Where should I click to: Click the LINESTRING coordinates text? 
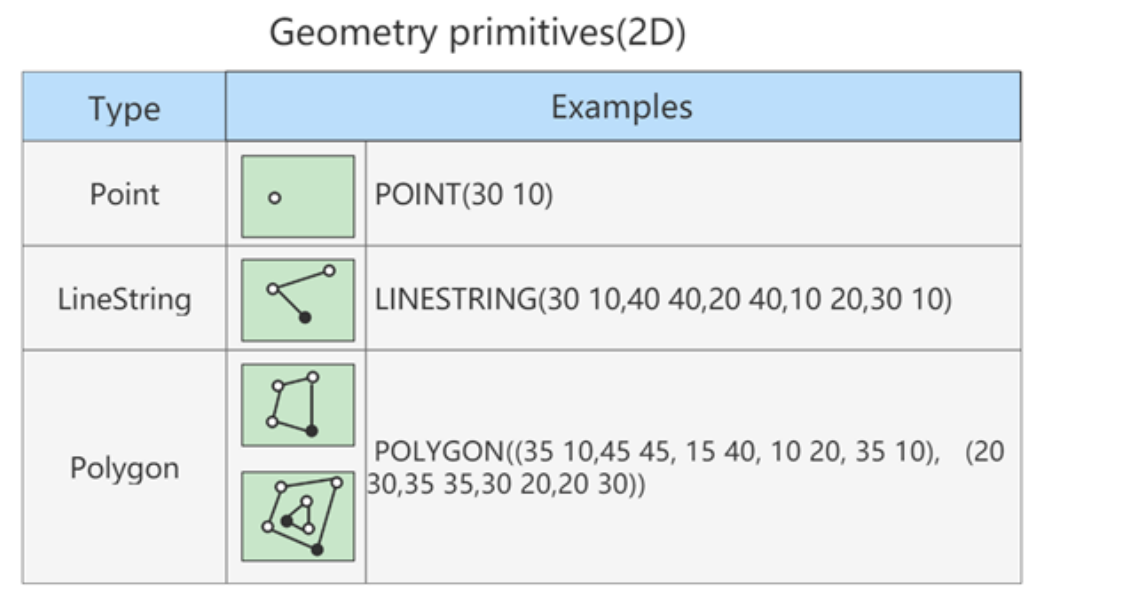coord(663,299)
